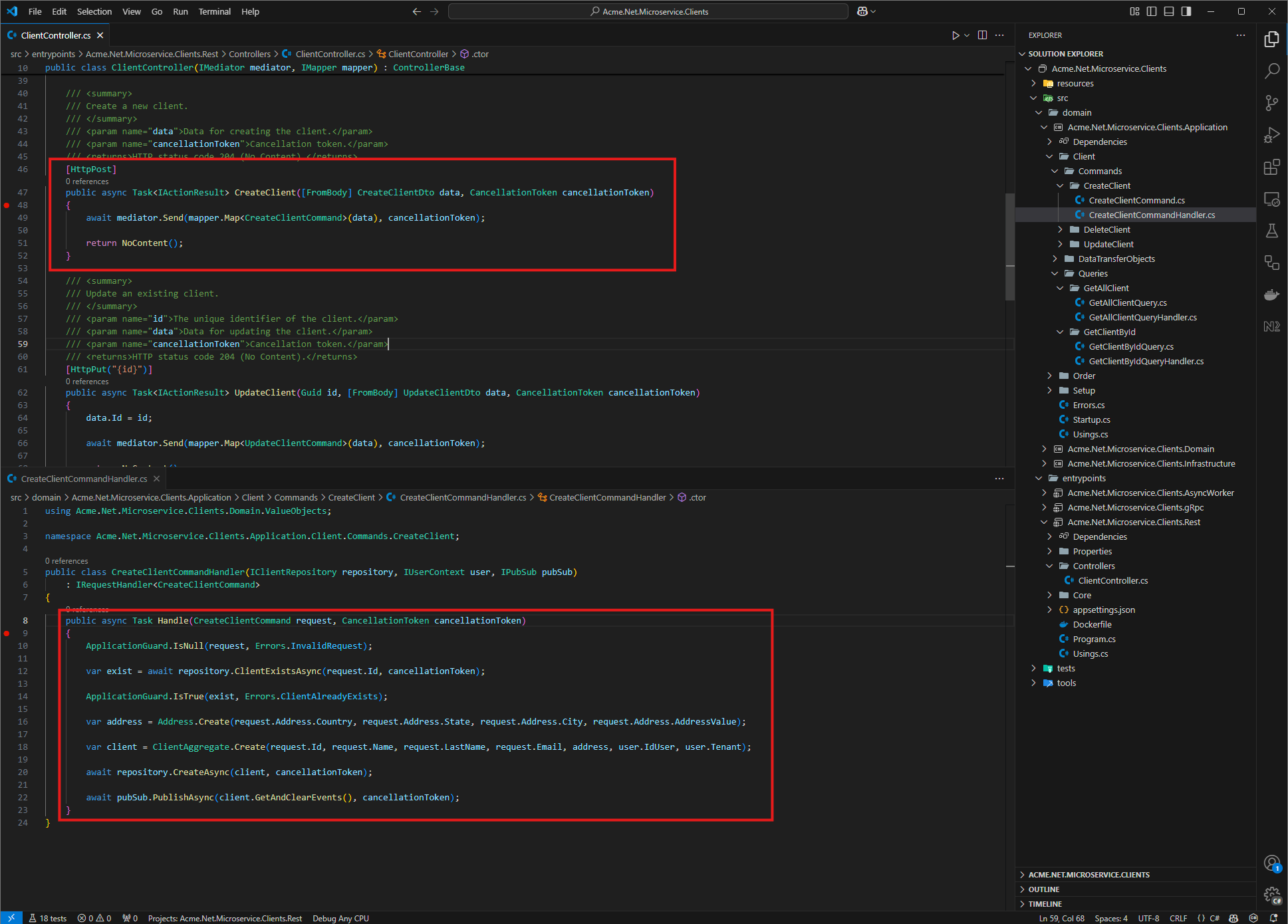Click errors and warnings count in status bar
The height and width of the screenshot is (924, 1288).
tap(94, 918)
